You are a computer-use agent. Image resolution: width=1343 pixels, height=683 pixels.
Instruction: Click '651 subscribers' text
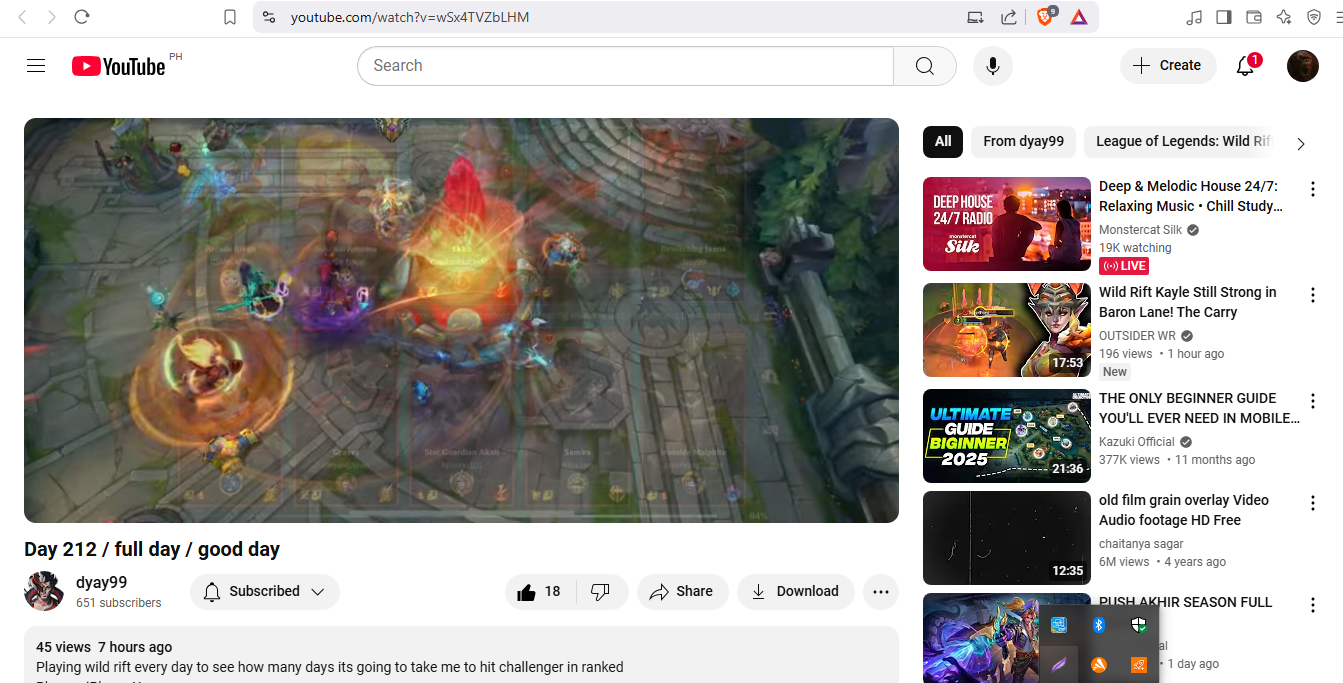[118, 603]
